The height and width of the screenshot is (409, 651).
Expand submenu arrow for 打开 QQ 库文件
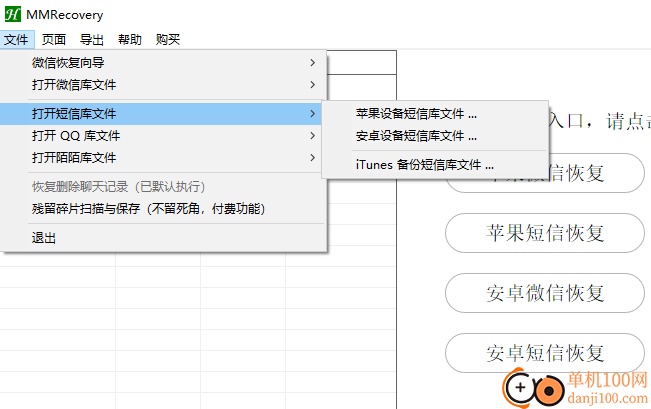click(x=313, y=136)
